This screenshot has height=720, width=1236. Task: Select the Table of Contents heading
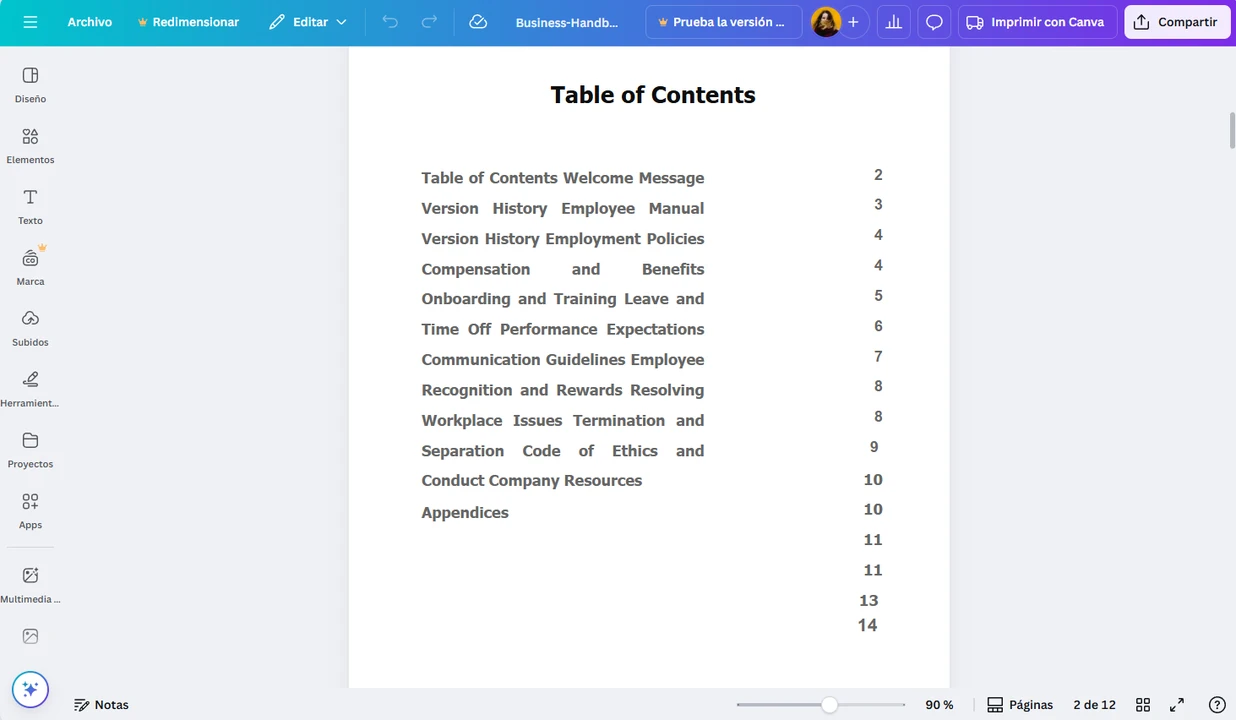(x=653, y=95)
